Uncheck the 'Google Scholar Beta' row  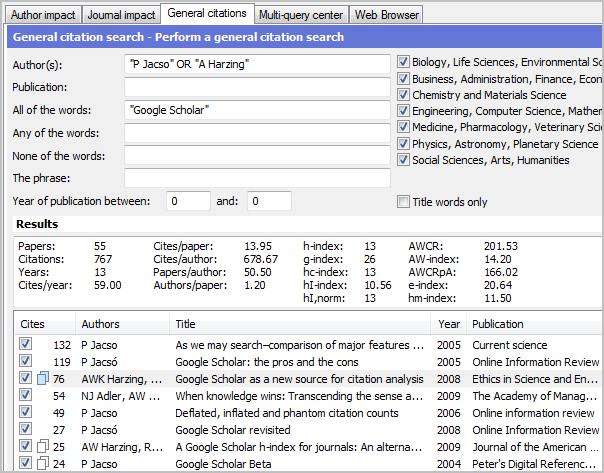click(x=25, y=463)
